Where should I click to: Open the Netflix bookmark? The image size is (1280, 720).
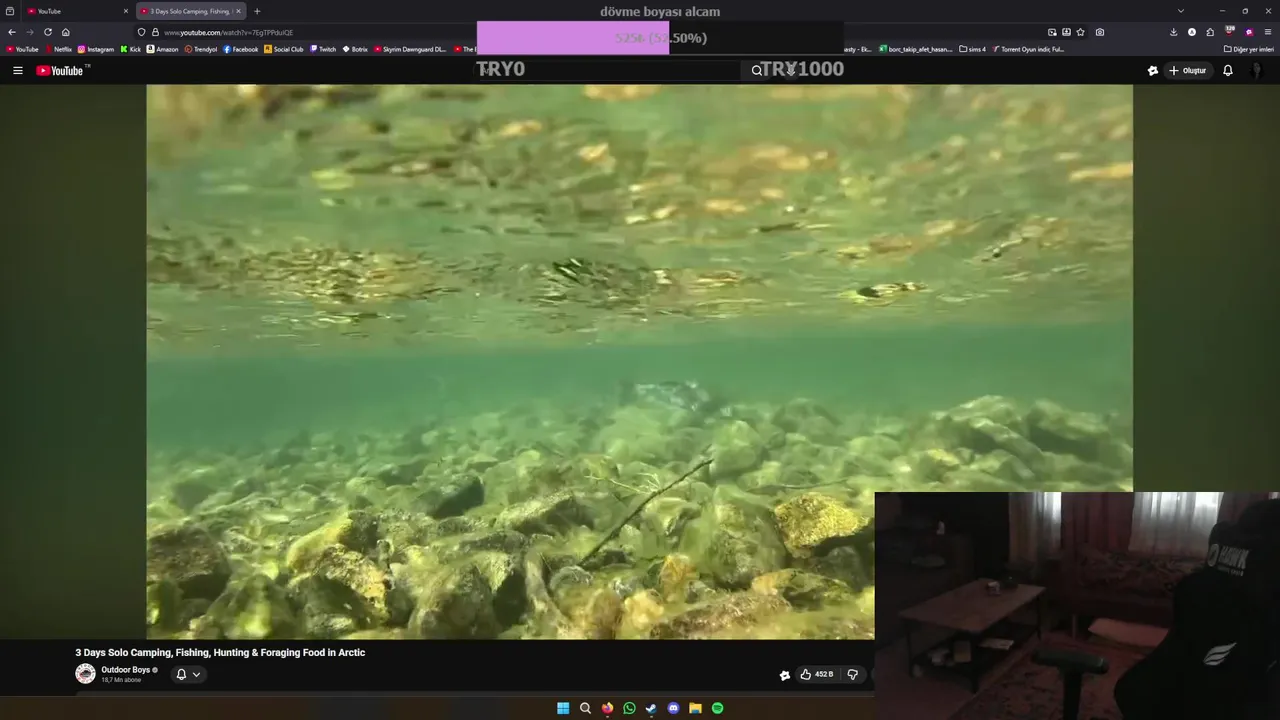pos(58,49)
